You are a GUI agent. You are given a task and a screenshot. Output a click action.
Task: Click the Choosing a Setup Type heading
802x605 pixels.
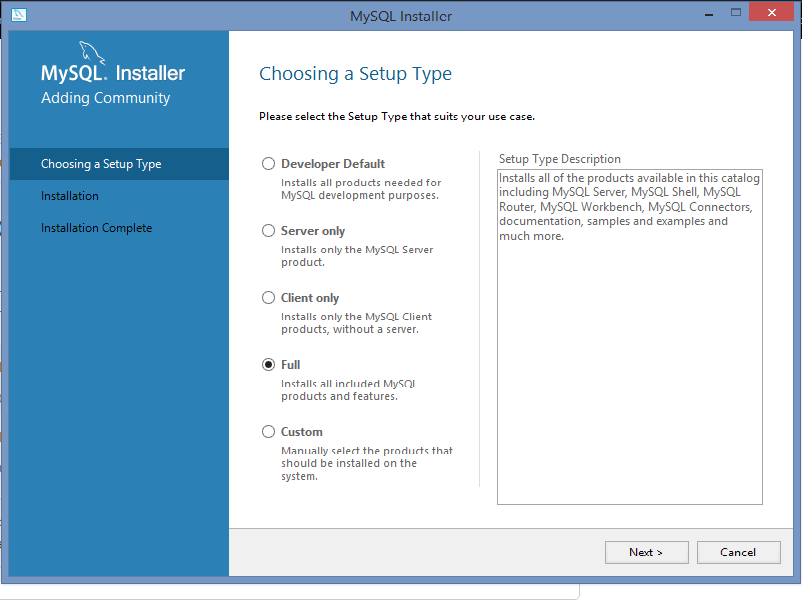pyautogui.click(x=355, y=74)
